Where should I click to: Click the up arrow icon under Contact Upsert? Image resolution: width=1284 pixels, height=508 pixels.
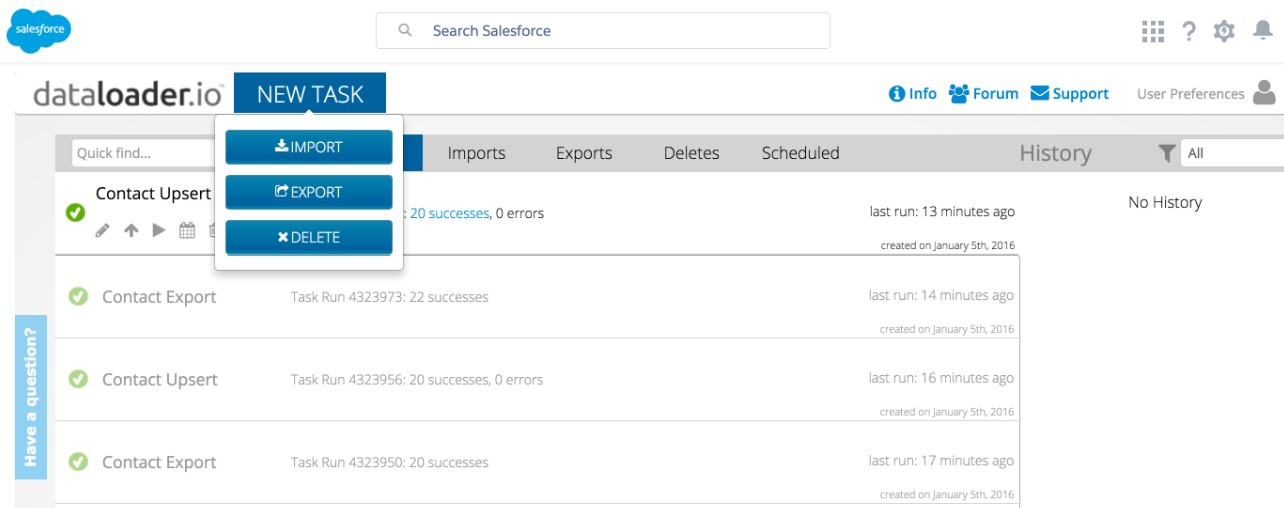tap(131, 231)
